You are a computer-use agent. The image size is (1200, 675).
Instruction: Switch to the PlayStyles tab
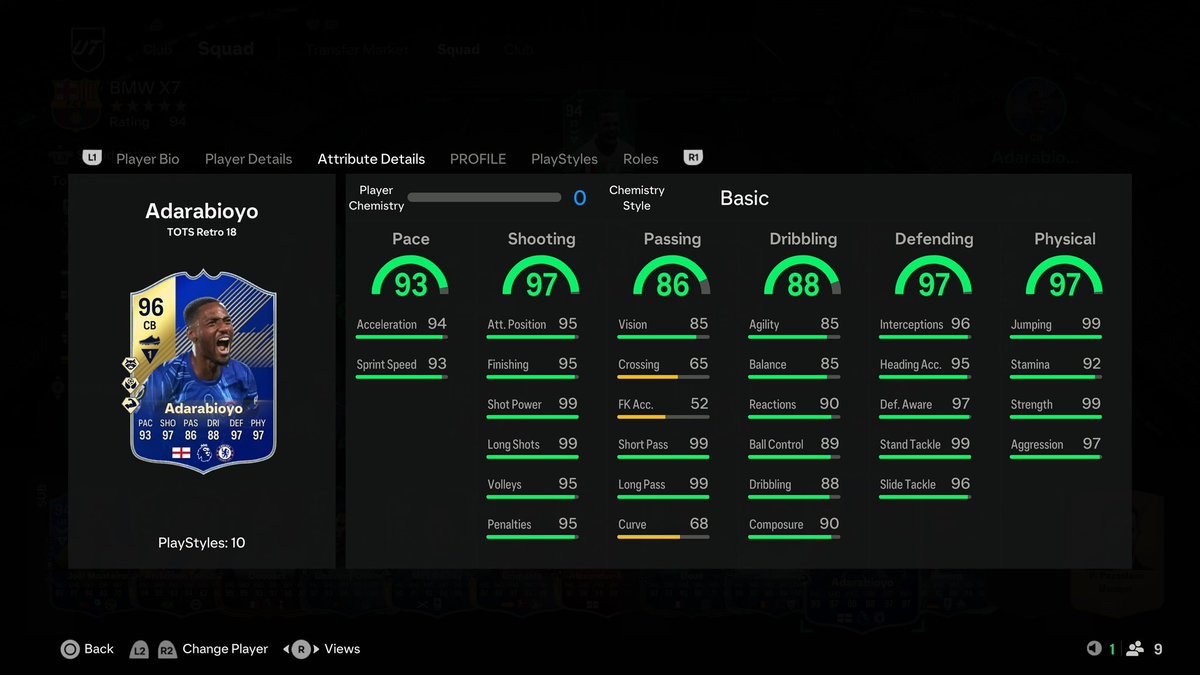click(x=564, y=159)
